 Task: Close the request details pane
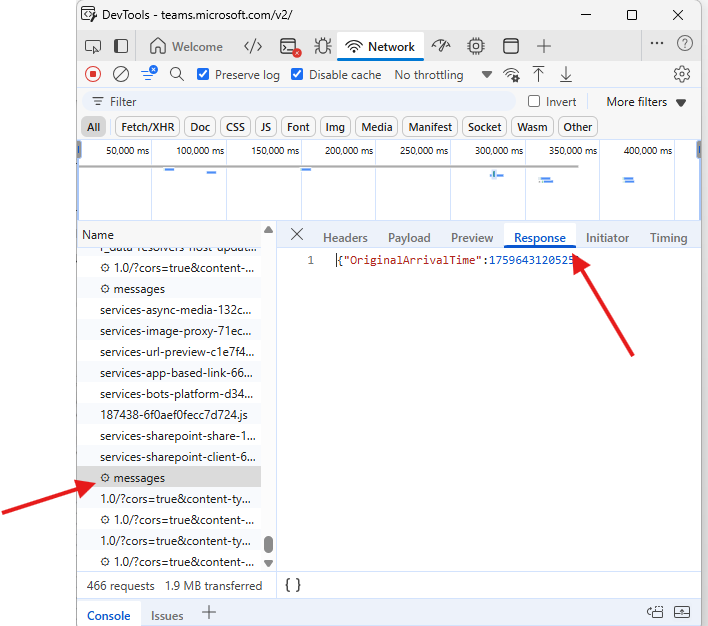297,234
